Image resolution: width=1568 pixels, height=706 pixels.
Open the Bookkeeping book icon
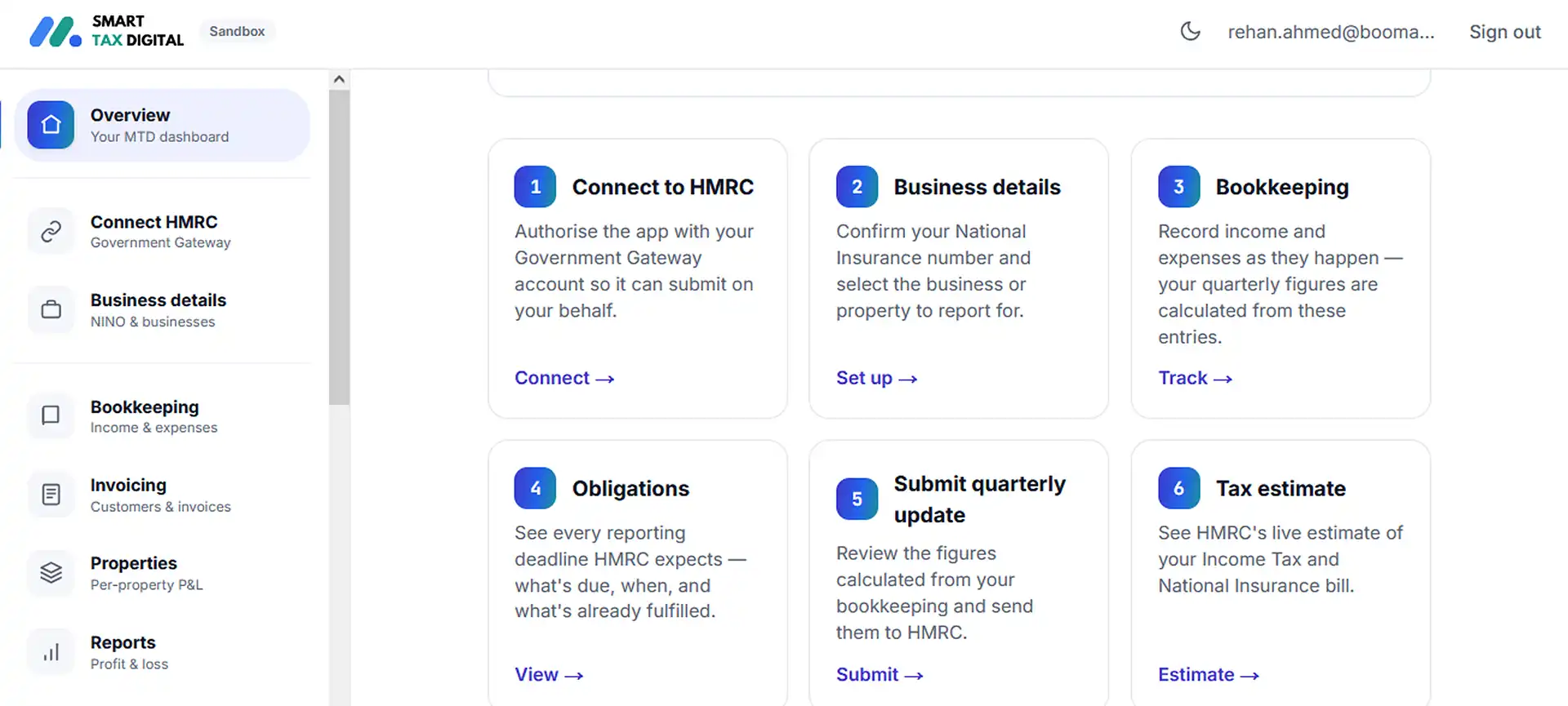coord(51,415)
